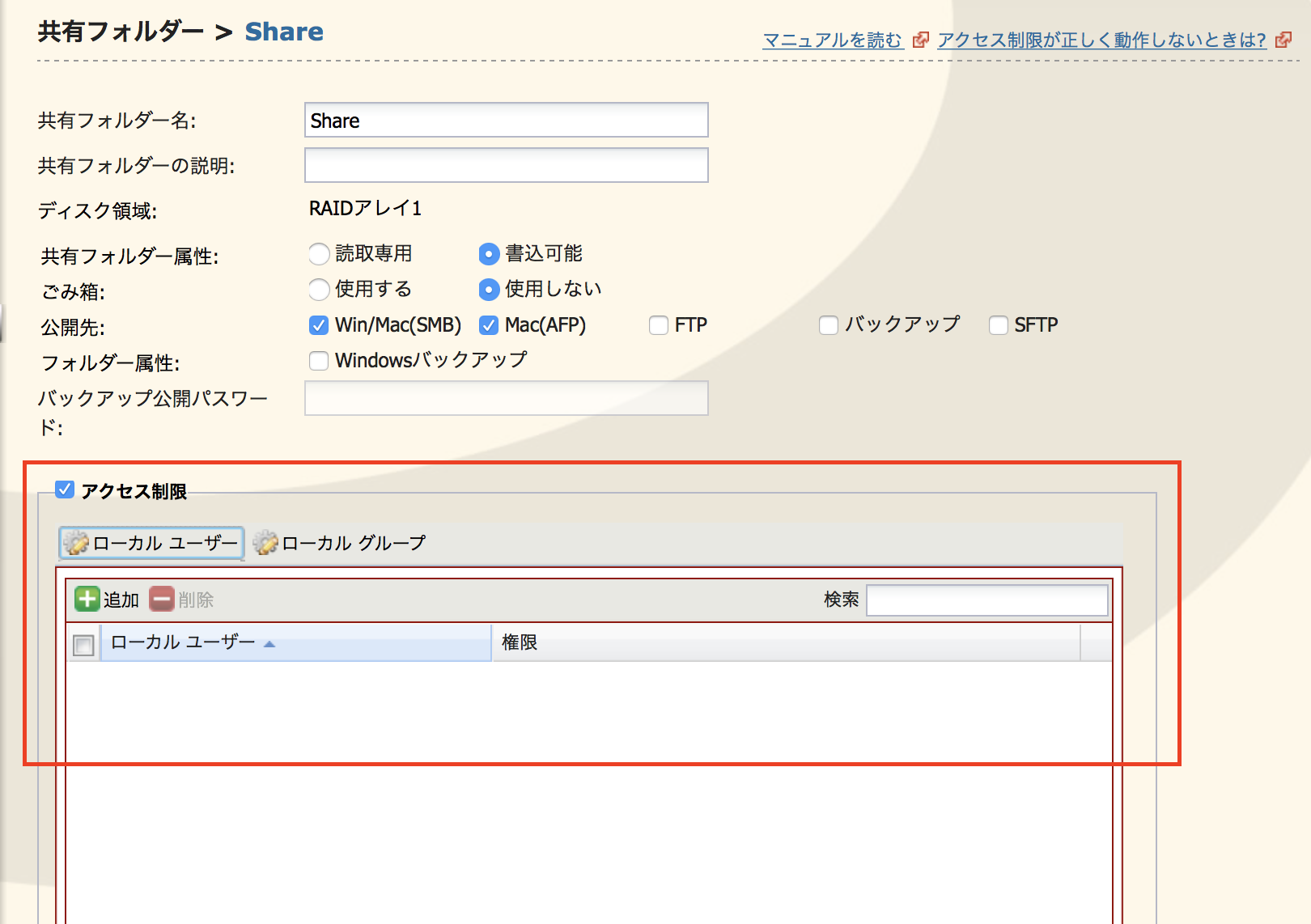This screenshot has width=1311, height=924.
Task: Click sort arrow on Local User column
Action: click(269, 644)
